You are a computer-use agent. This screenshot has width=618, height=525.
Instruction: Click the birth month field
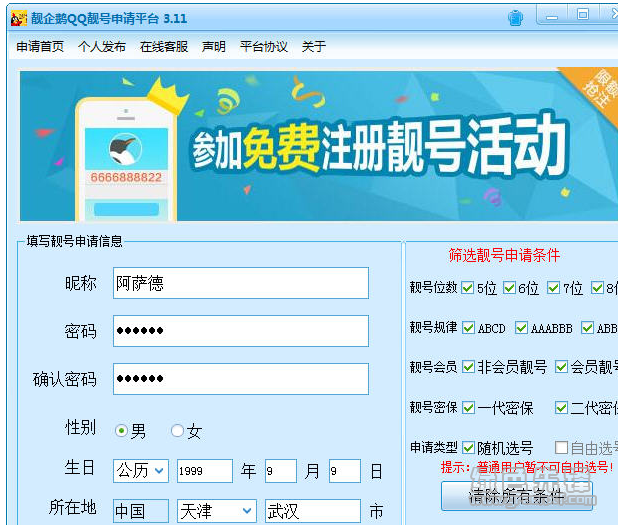281,471
